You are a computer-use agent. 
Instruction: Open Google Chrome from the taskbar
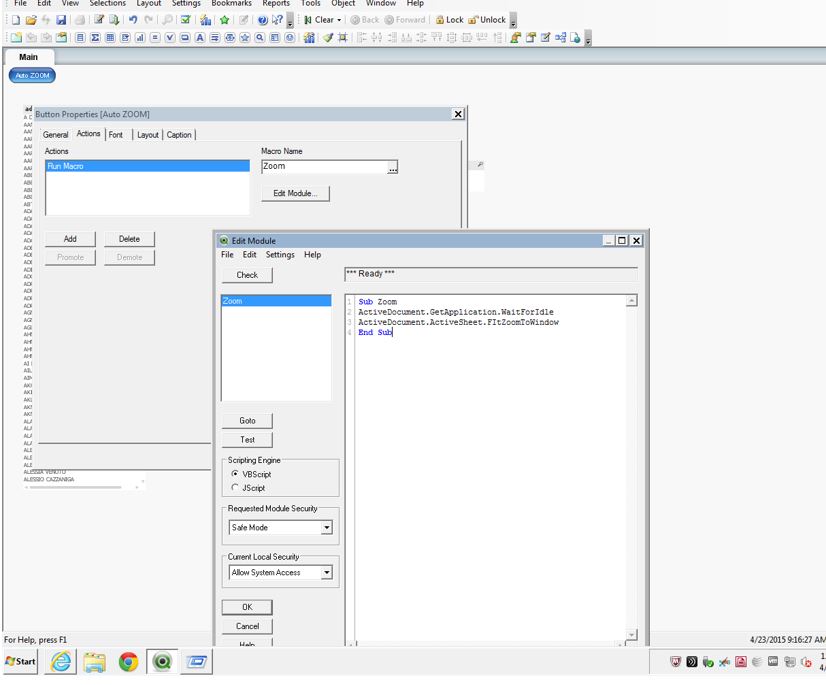point(128,662)
